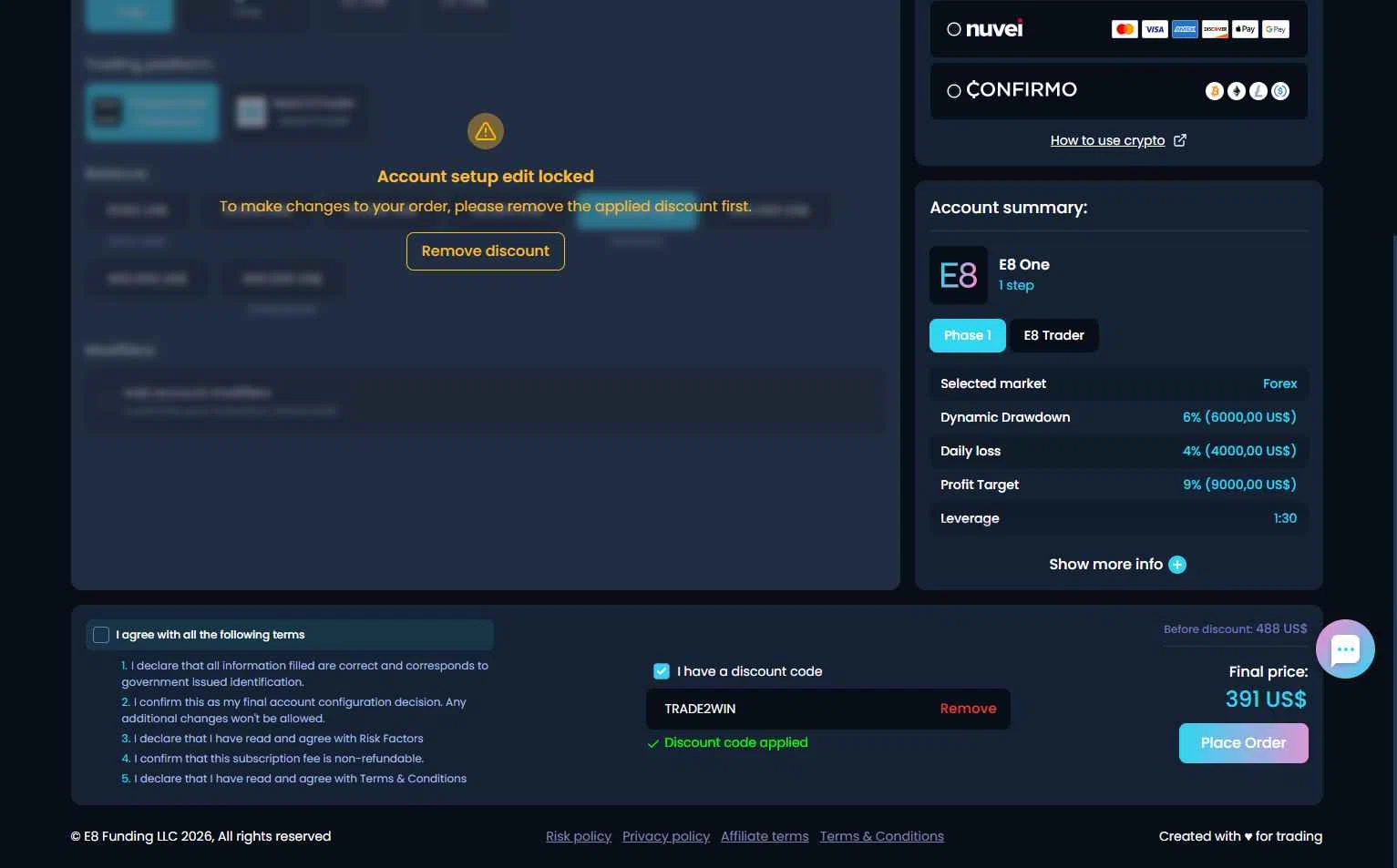Open the Affiliate terms footer link
This screenshot has height=868, width=1397.
[x=765, y=836]
